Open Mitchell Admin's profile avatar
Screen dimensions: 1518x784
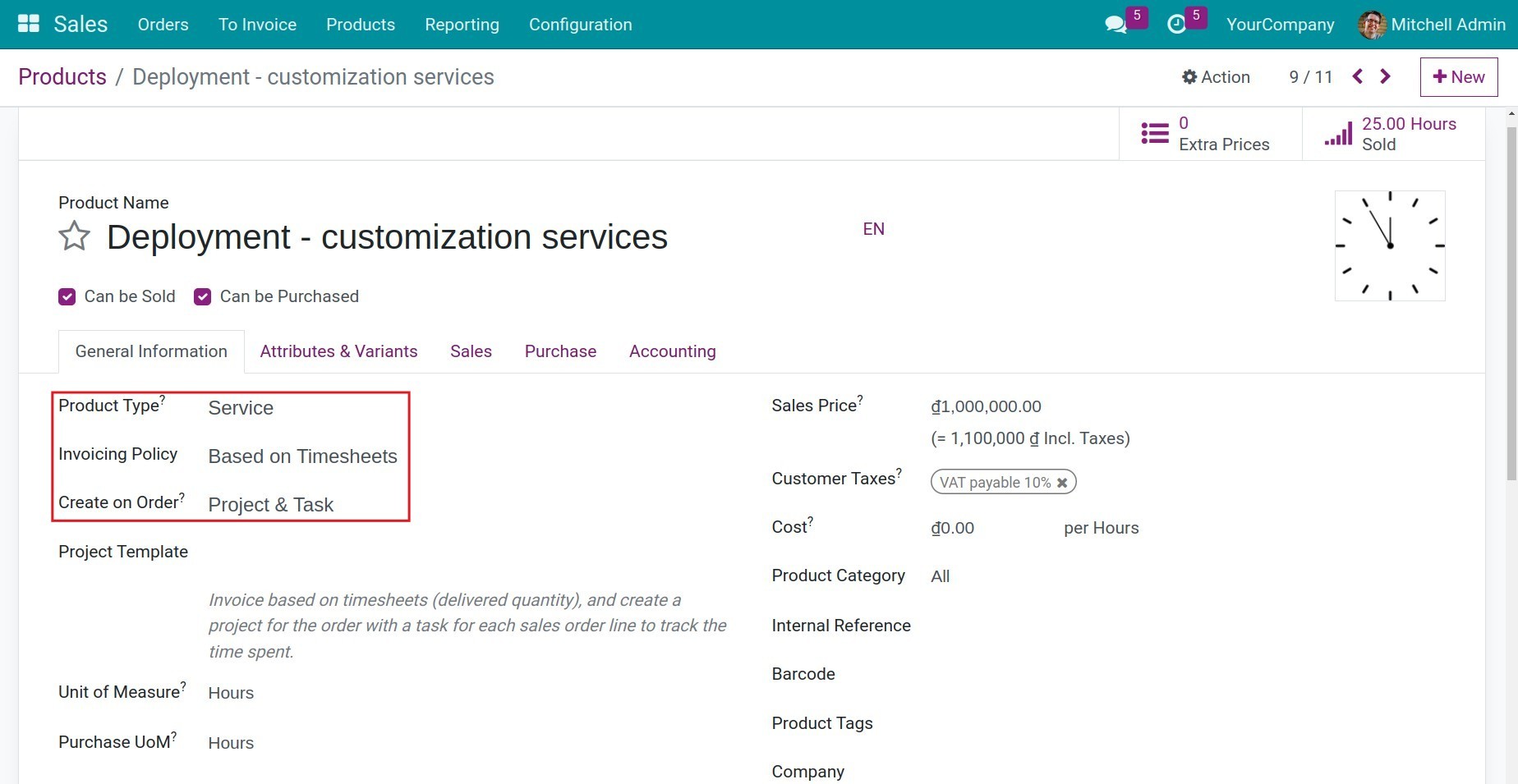(x=1372, y=25)
